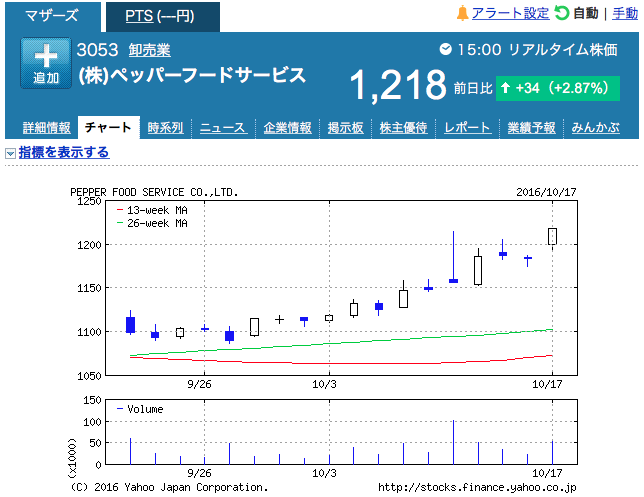Click the 26-week MA legend entry
The image size is (644, 497).
click(152, 223)
